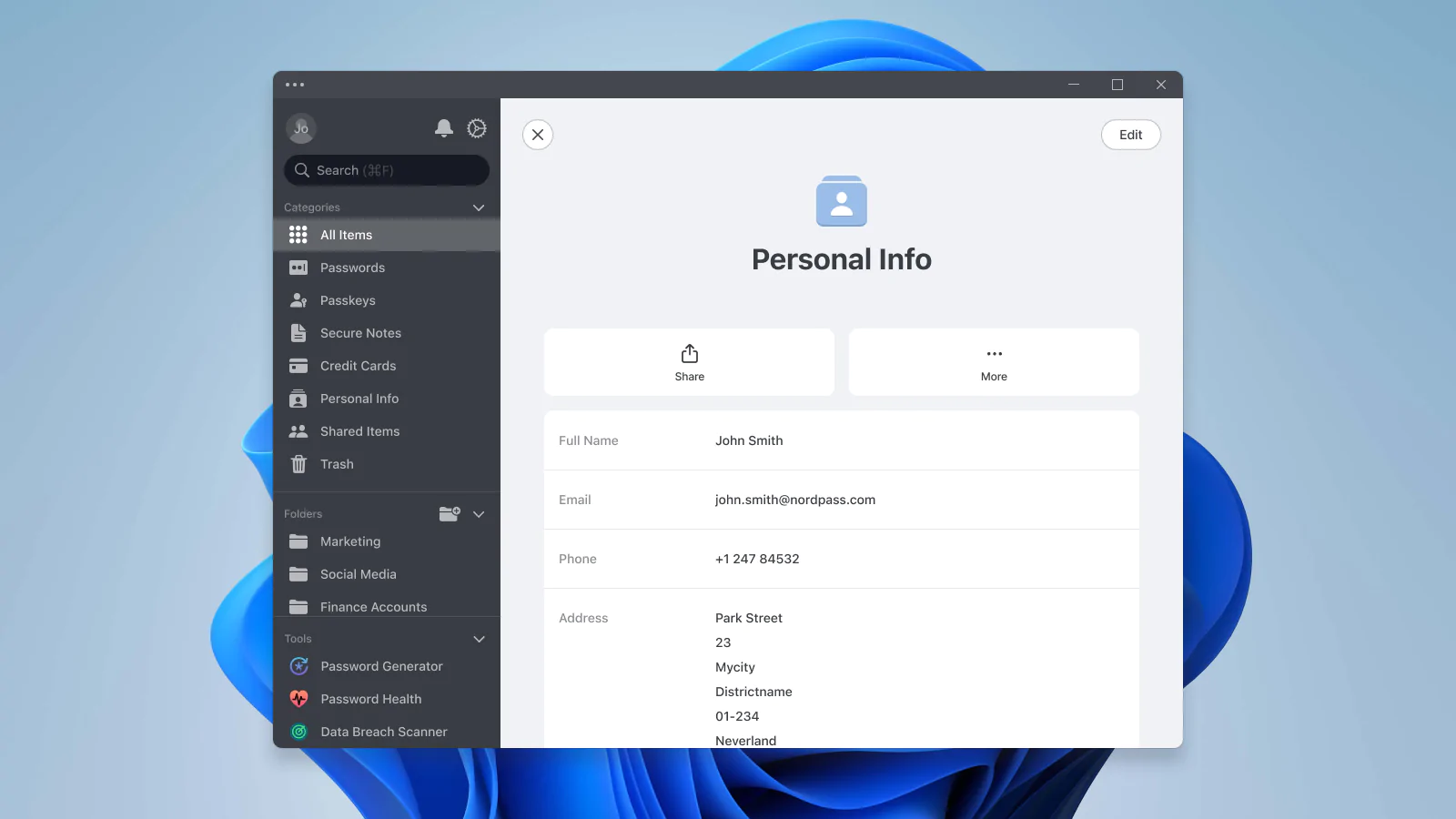
Task: Maximize the NordPass window
Action: coord(1117,85)
